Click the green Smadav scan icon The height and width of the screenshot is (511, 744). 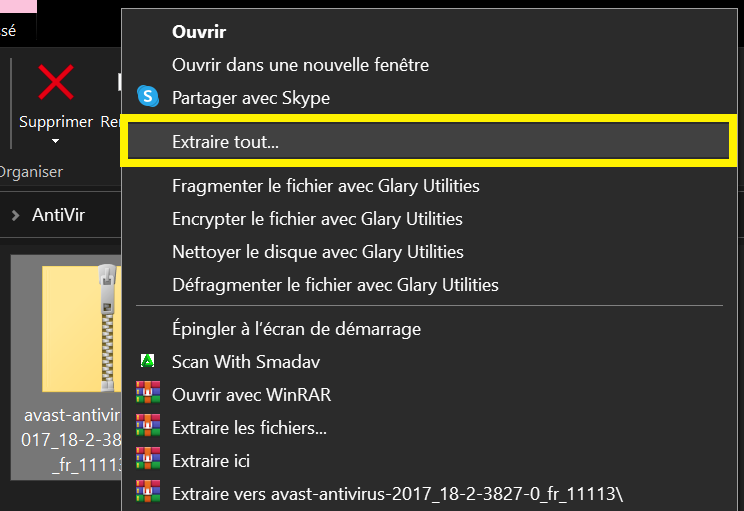click(x=148, y=361)
